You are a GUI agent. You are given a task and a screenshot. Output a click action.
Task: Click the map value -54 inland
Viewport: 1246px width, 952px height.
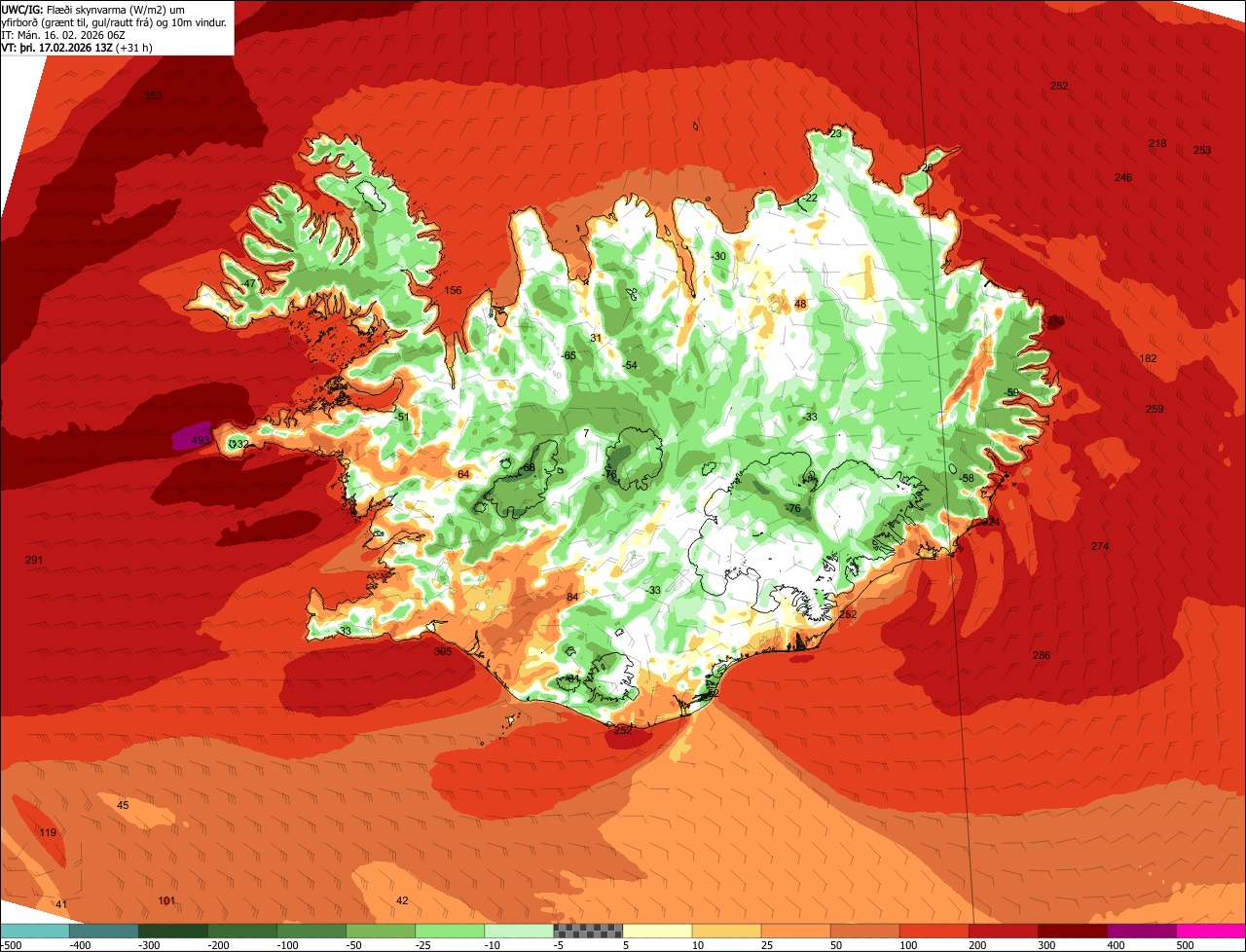(630, 365)
